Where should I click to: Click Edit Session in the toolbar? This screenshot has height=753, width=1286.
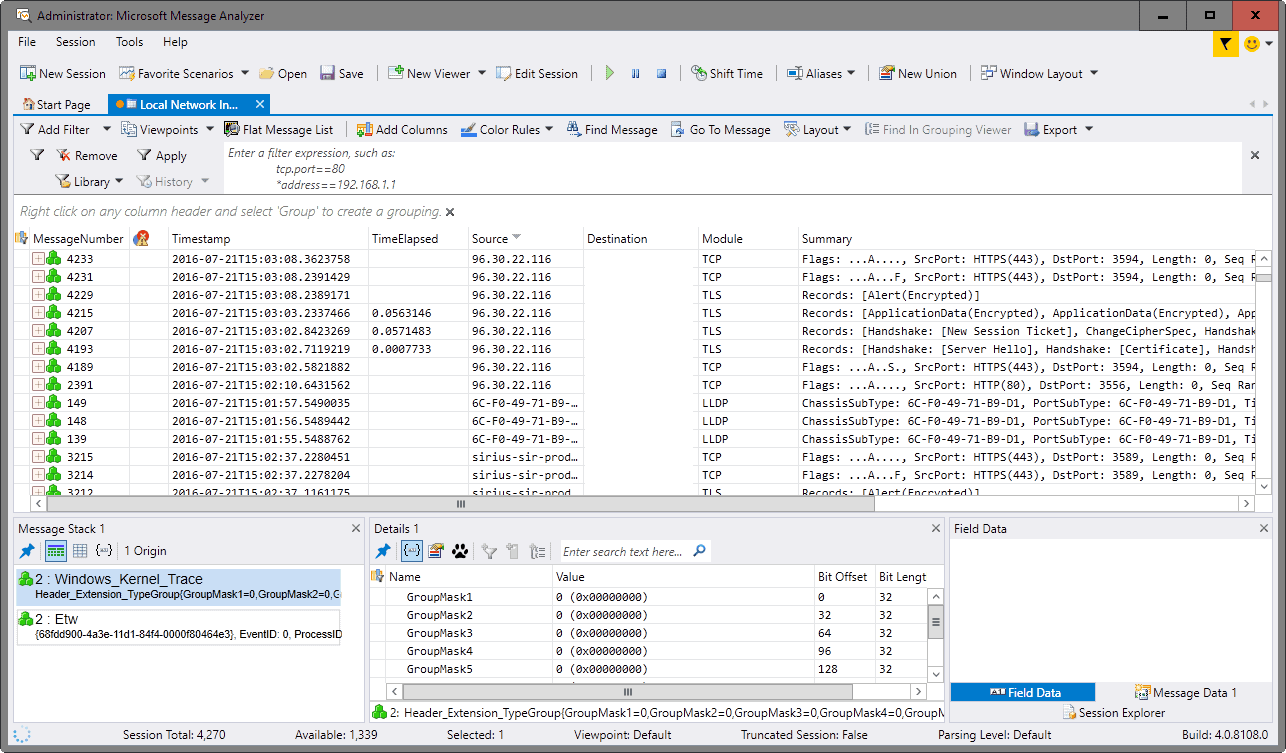click(x=537, y=73)
